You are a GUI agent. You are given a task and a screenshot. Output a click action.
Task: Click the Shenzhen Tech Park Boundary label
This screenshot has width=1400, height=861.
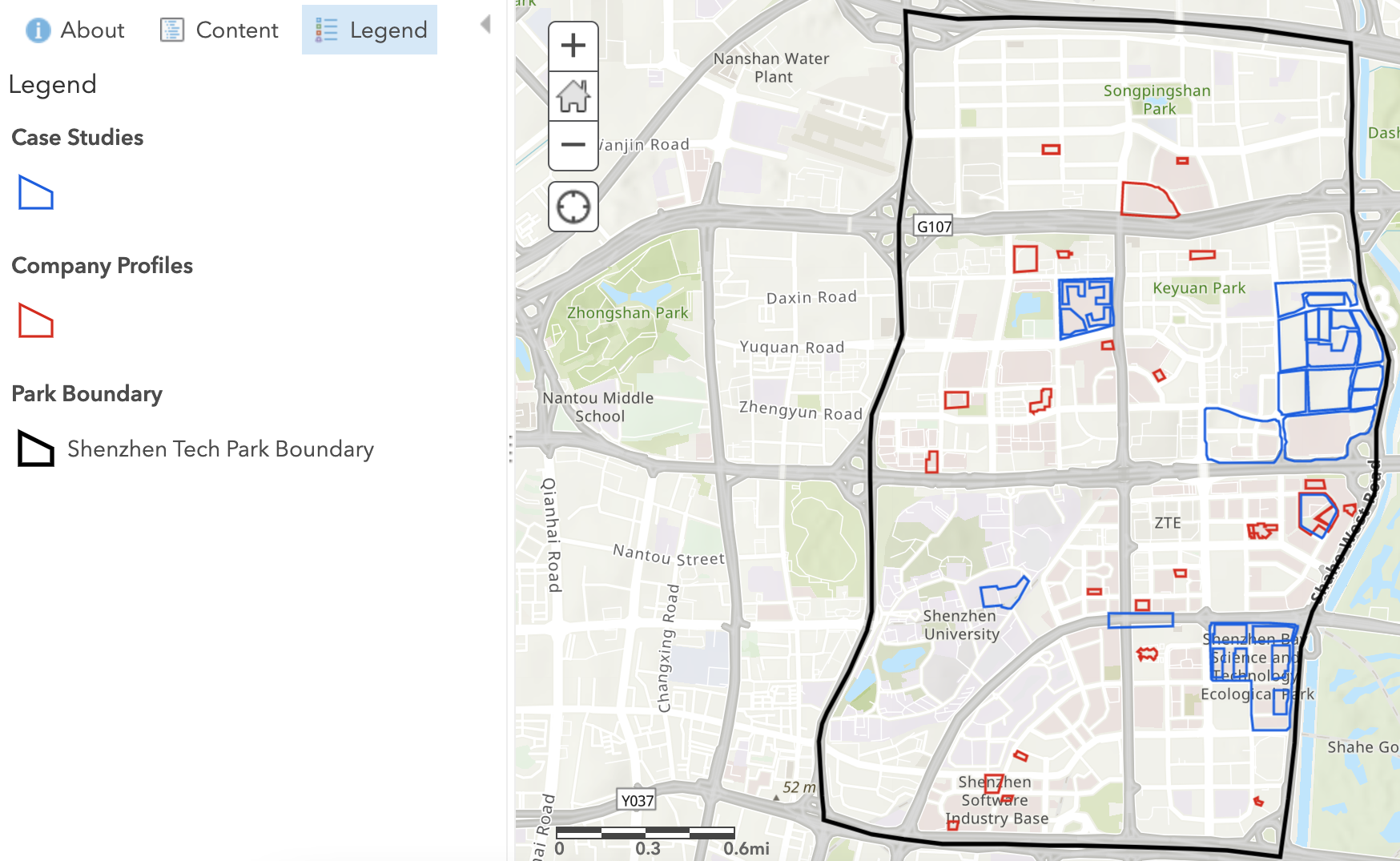[x=220, y=449]
